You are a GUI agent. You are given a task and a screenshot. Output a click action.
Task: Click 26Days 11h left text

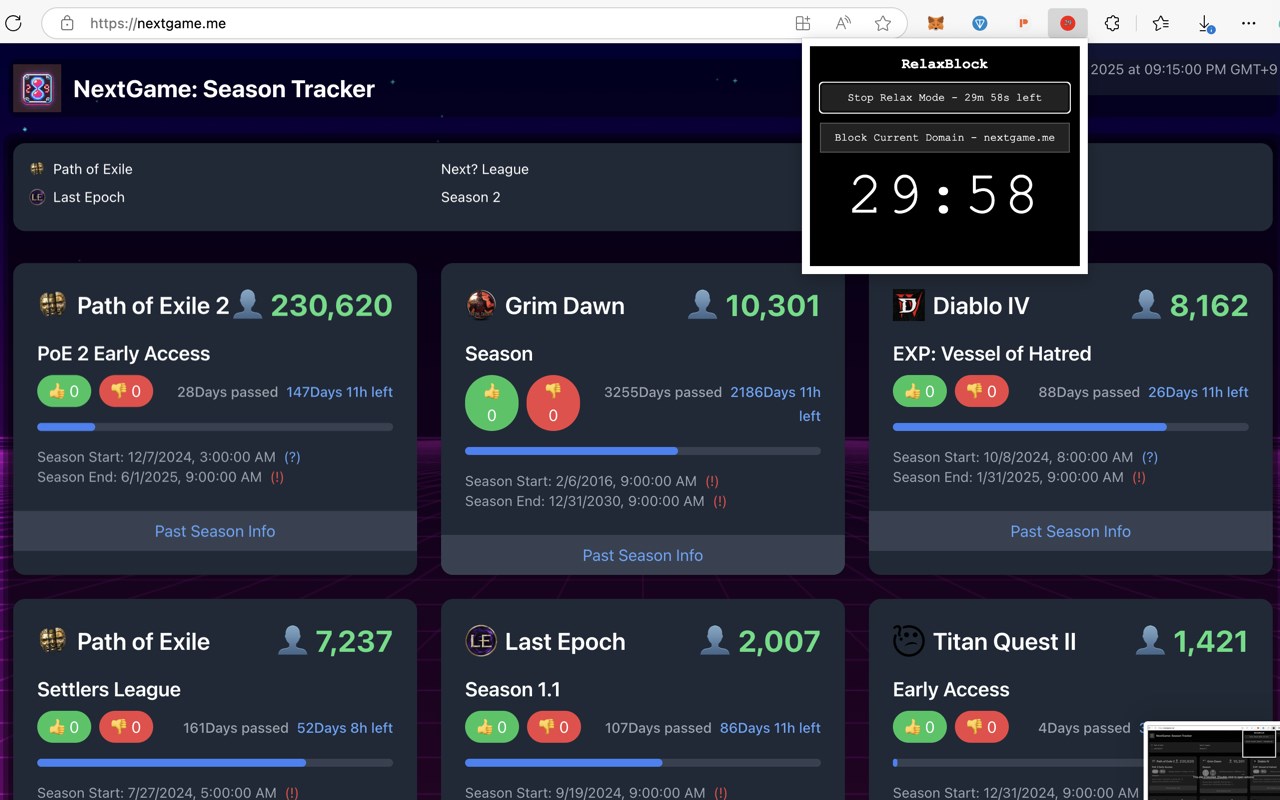pos(1198,392)
